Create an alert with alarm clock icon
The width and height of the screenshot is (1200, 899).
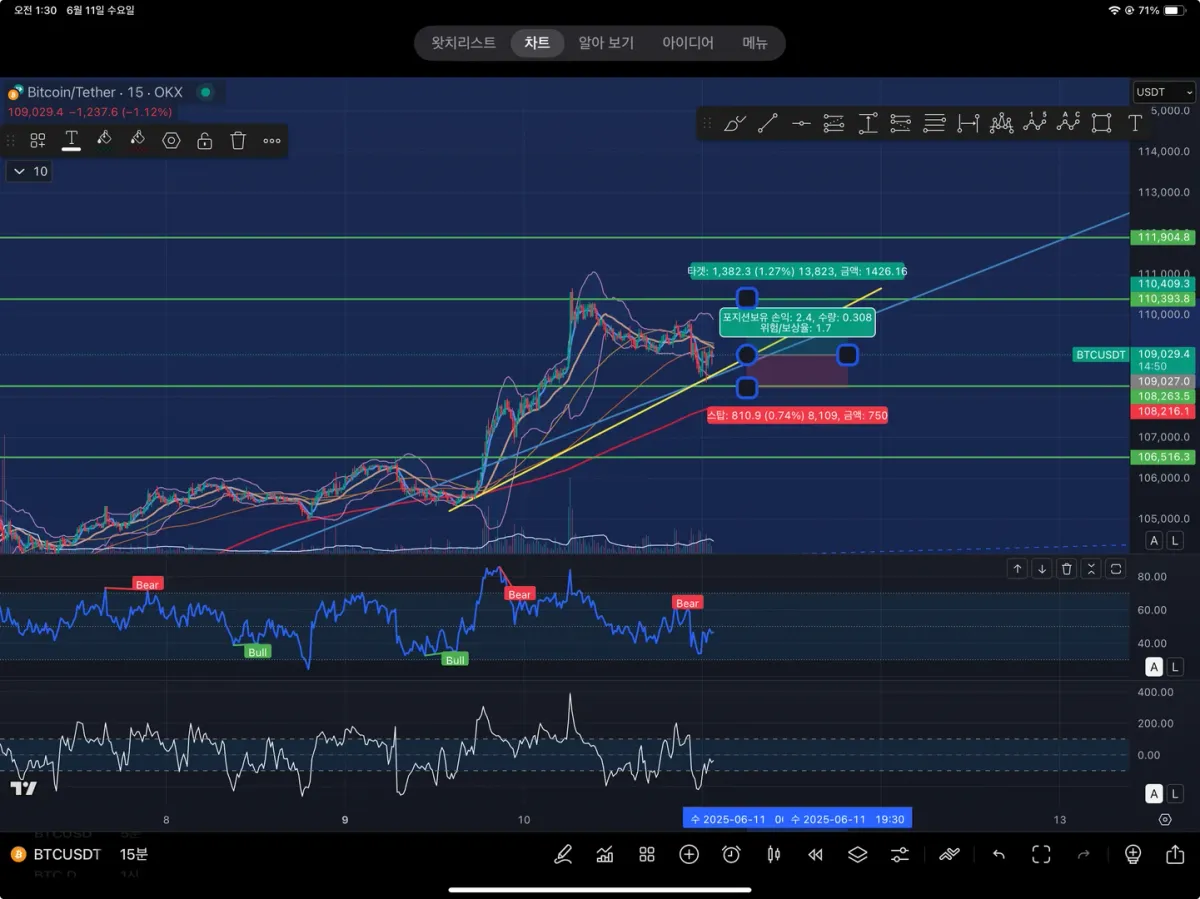731,854
